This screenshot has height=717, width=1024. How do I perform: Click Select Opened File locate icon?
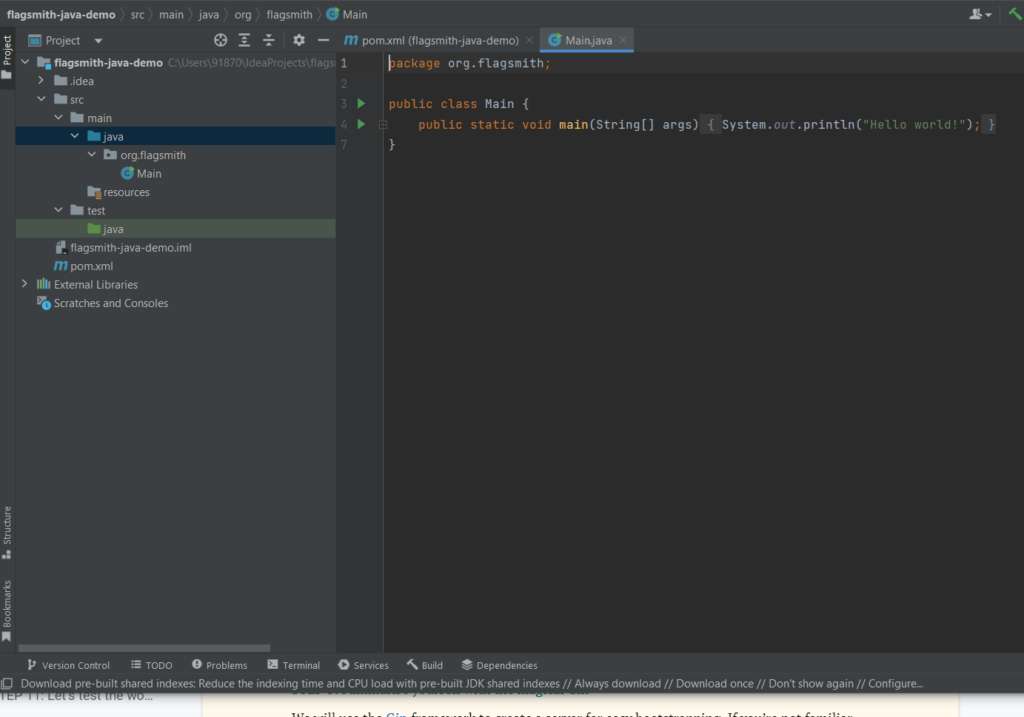click(221, 40)
